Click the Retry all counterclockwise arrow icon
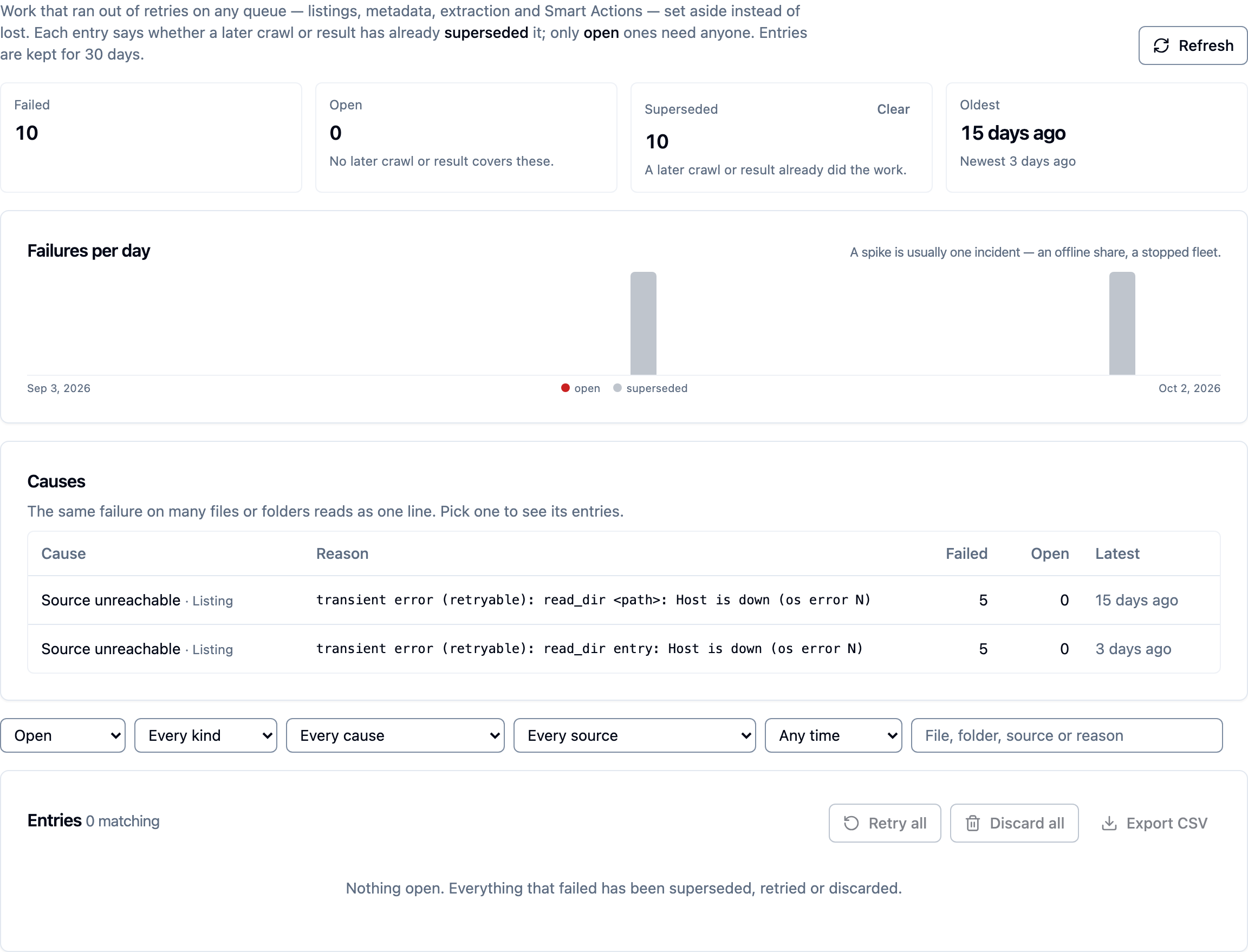1248x952 pixels. (x=851, y=823)
